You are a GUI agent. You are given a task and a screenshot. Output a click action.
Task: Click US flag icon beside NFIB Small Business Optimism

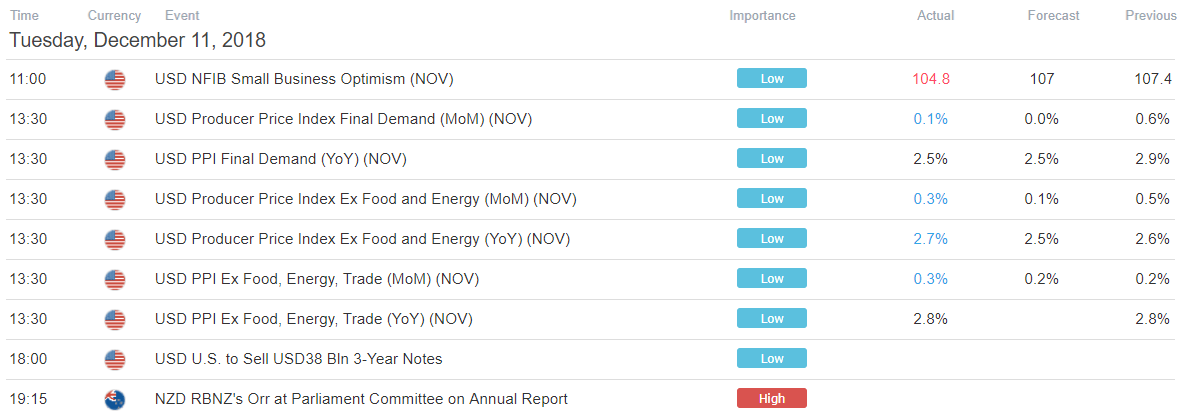[x=114, y=79]
